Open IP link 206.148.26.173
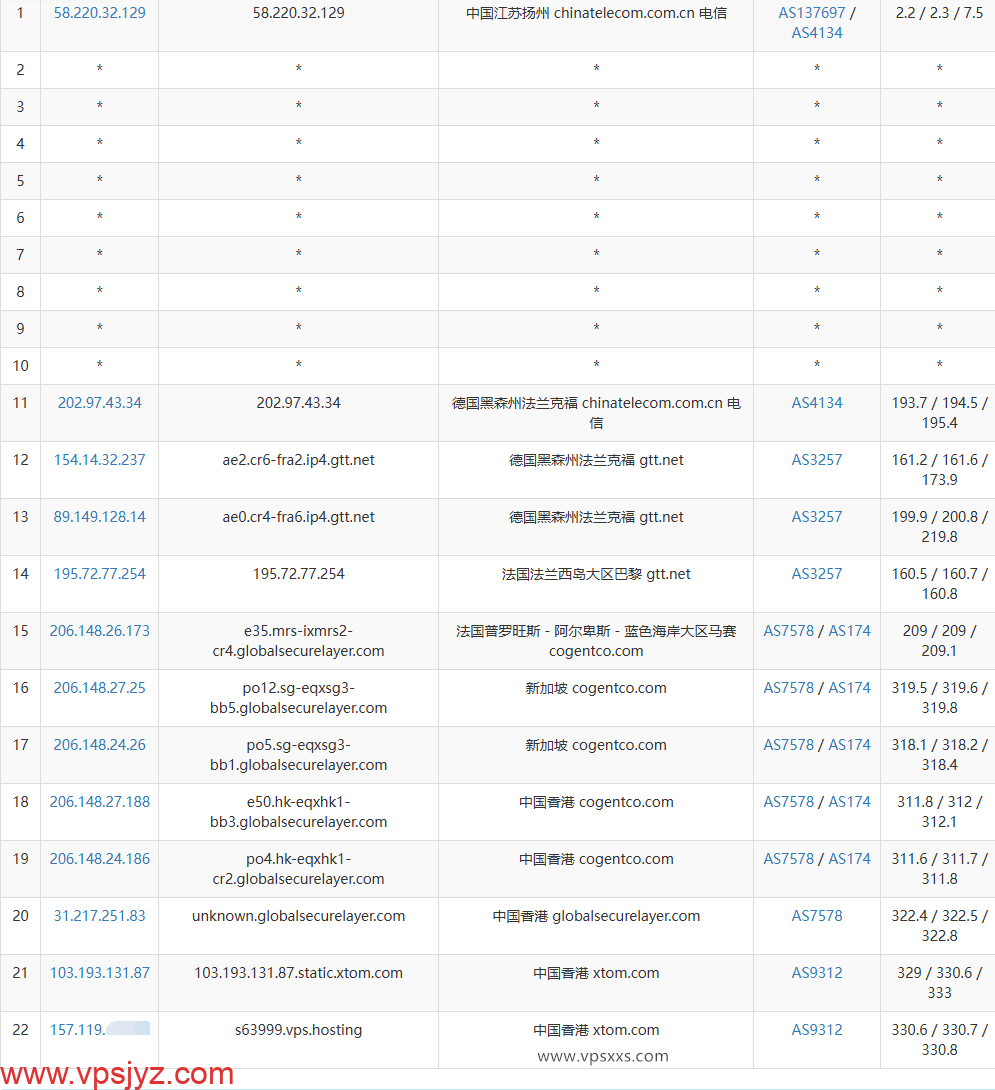The image size is (995, 1090). pos(99,631)
